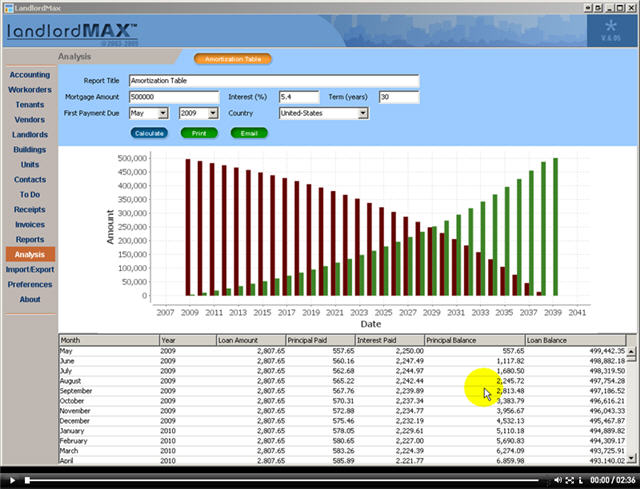
Task: Click the Interest (%) field
Action: [x=299, y=97]
